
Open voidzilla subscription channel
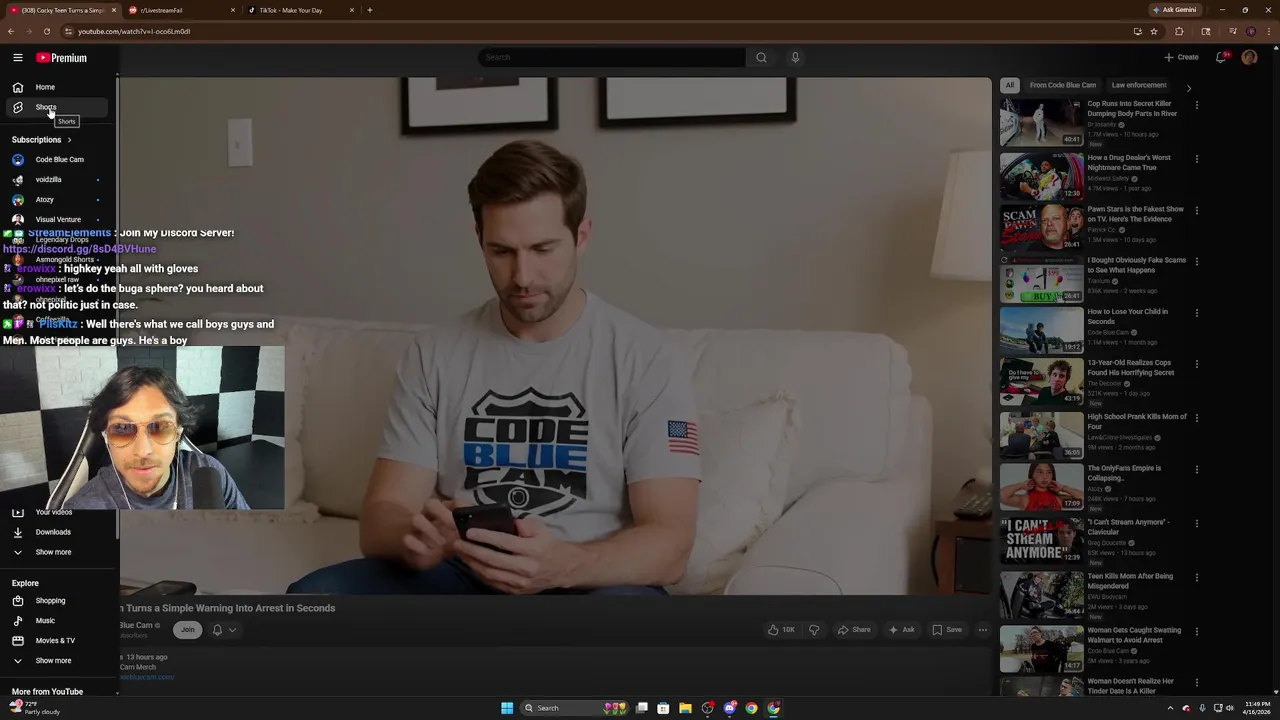(x=59, y=180)
